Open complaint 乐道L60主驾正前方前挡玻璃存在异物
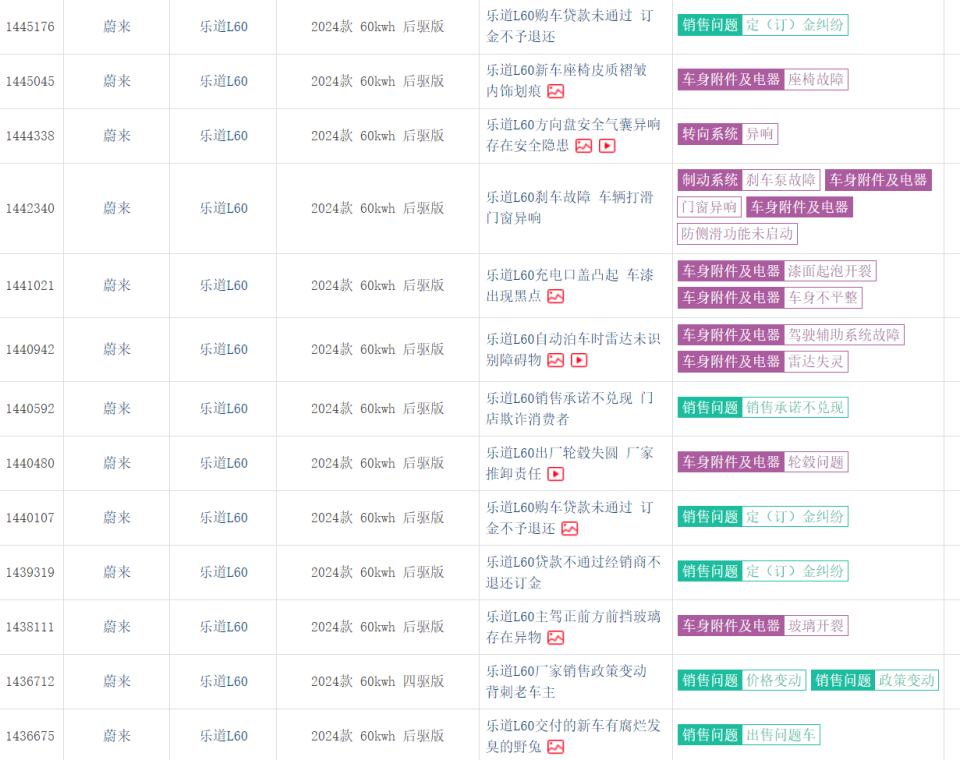960x760 pixels. point(573,626)
